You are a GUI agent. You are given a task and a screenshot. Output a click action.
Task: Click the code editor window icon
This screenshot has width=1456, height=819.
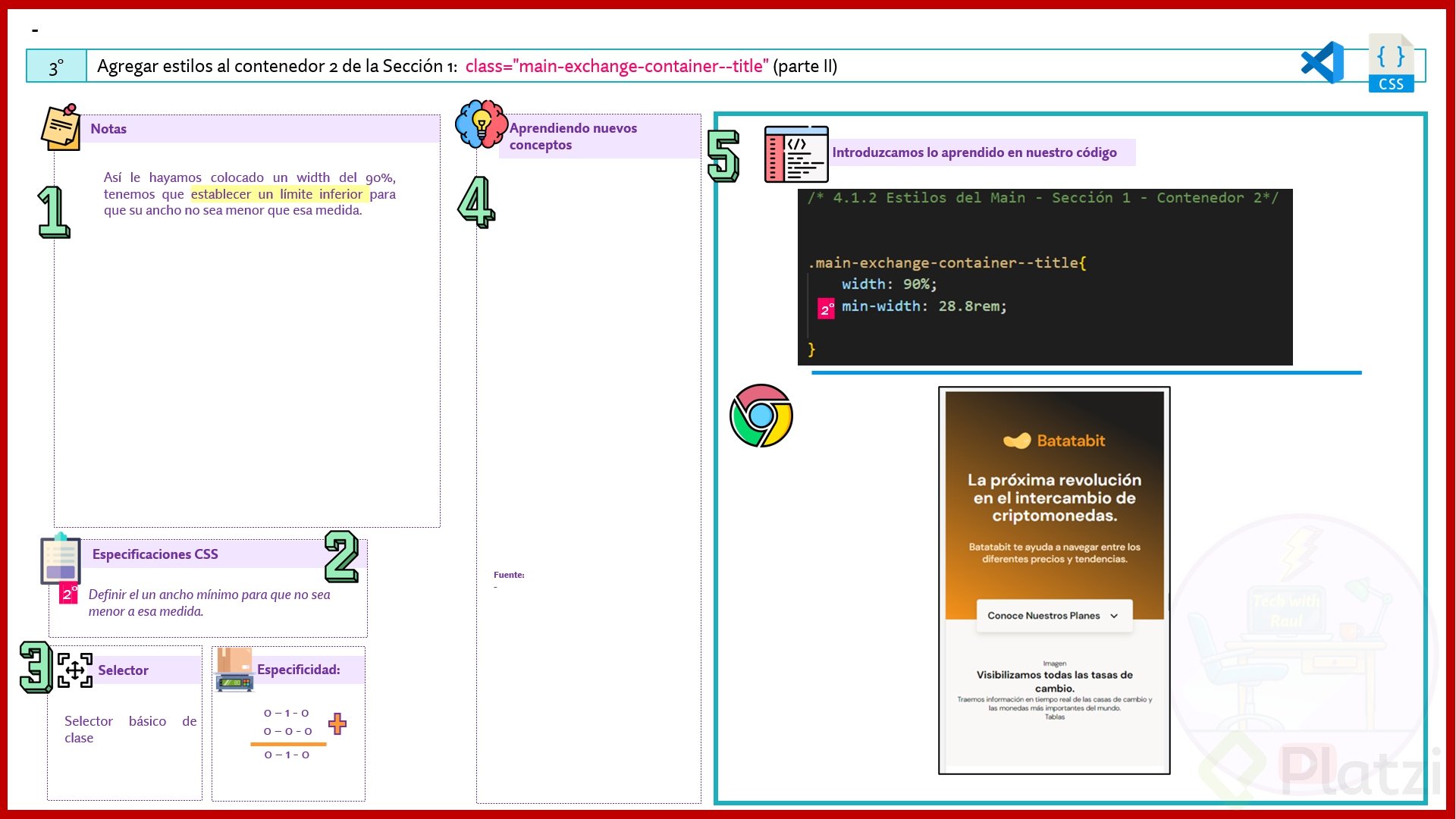pos(795,154)
